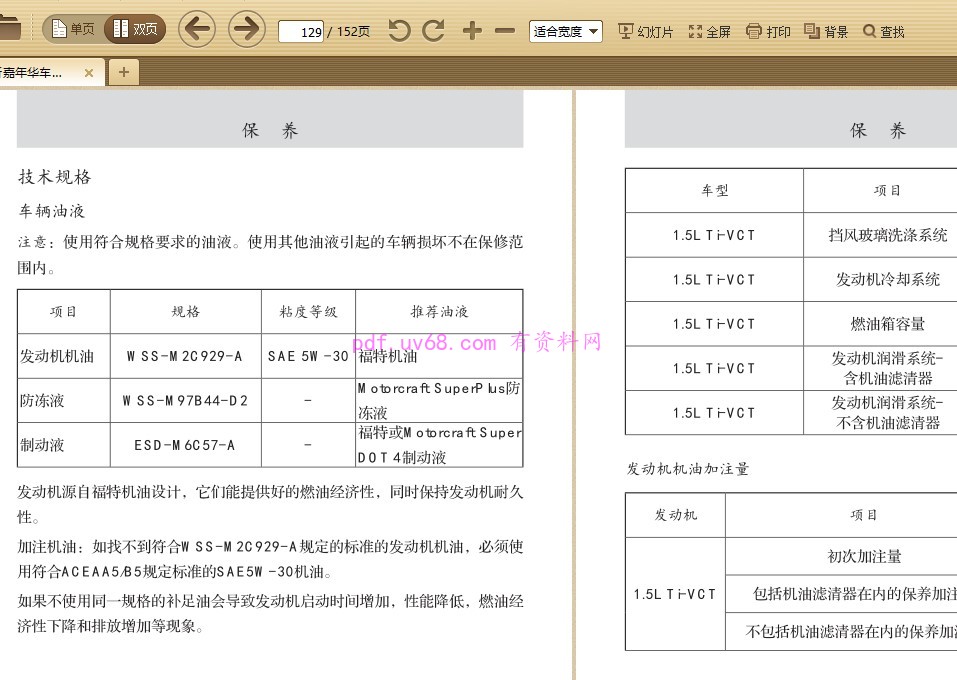The width and height of the screenshot is (957, 680).
Task: Enter full screen (全屏) mode
Action: coord(710,32)
